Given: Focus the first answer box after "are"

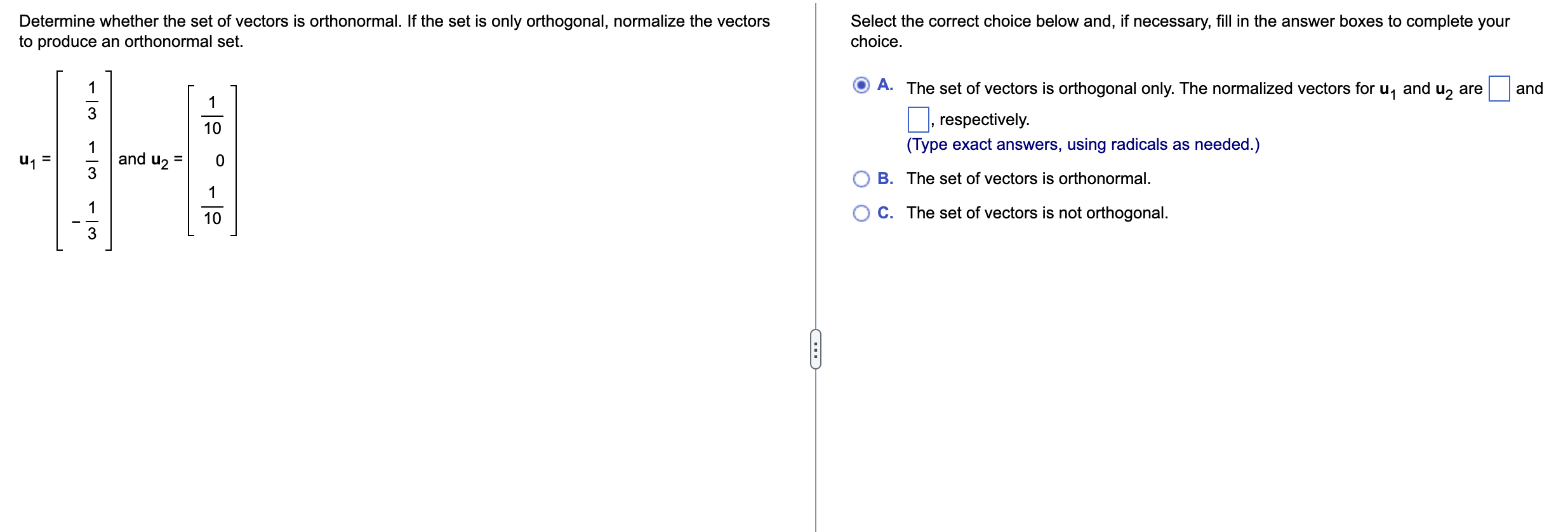Looking at the screenshot, I should [x=1499, y=88].
